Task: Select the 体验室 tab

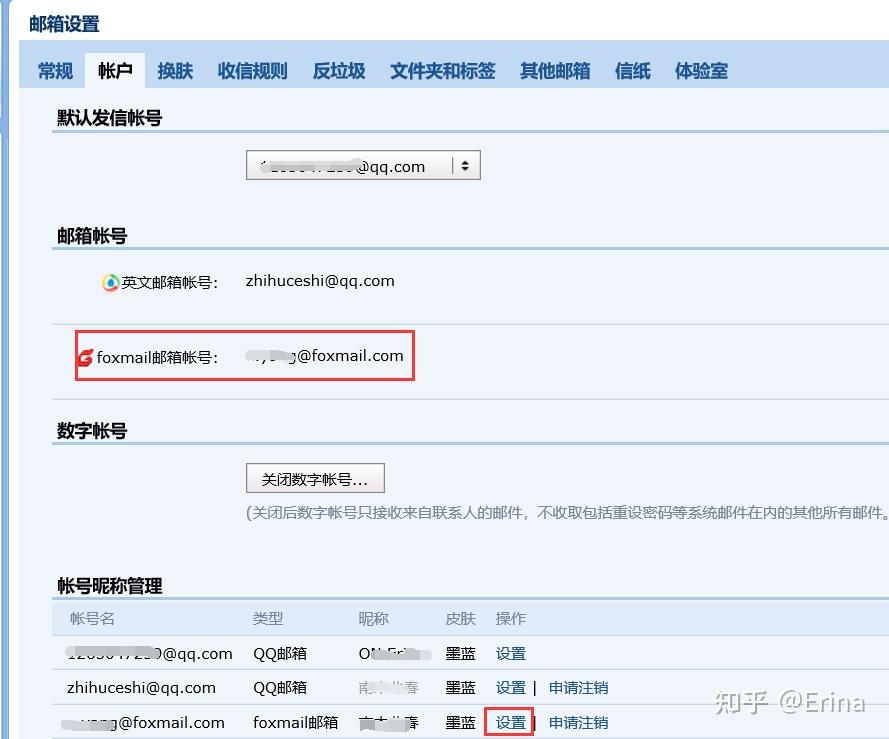Action: [701, 71]
